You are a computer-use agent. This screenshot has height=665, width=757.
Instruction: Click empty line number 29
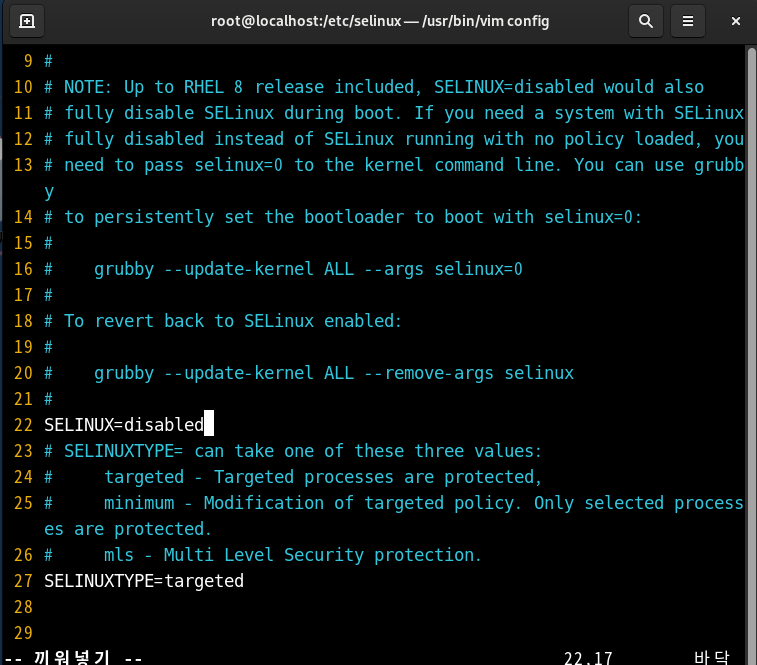click(x=23, y=633)
